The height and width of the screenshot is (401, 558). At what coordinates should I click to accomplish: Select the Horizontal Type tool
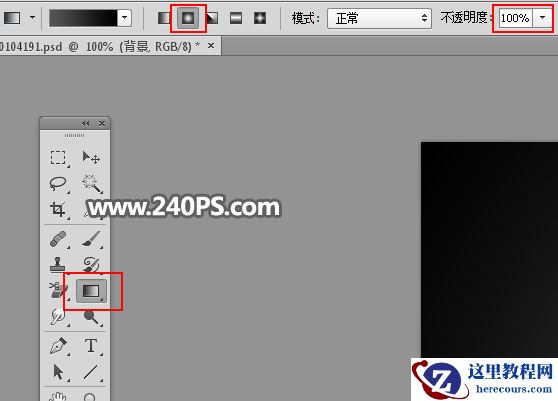[91, 346]
